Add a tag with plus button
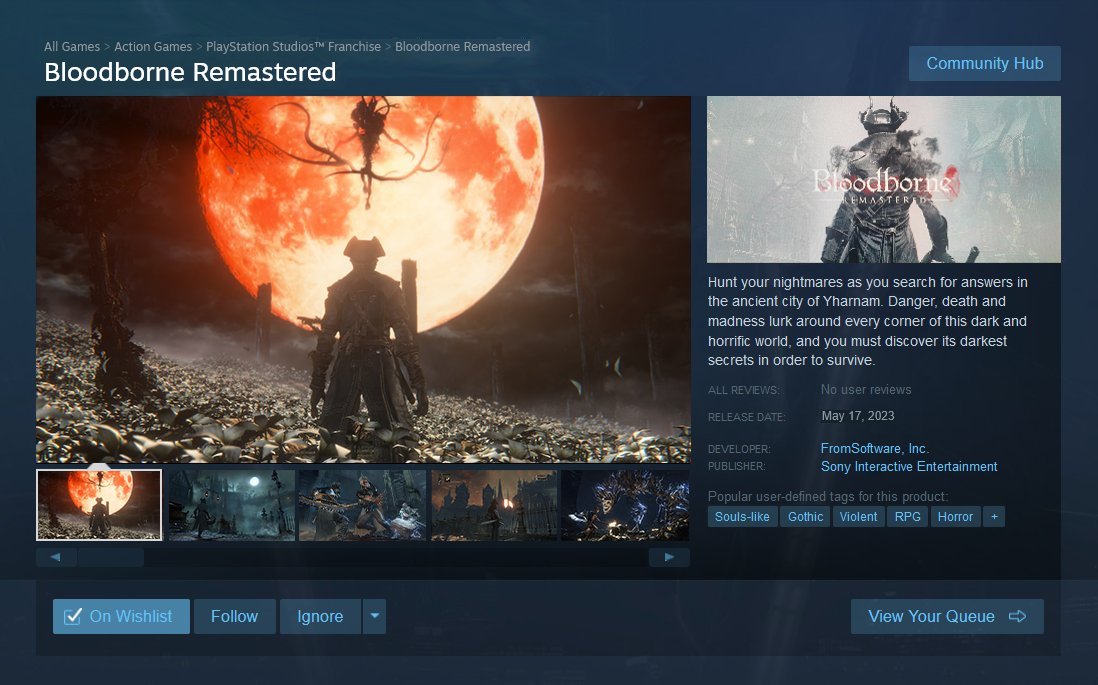The width and height of the screenshot is (1098, 685). coord(994,517)
